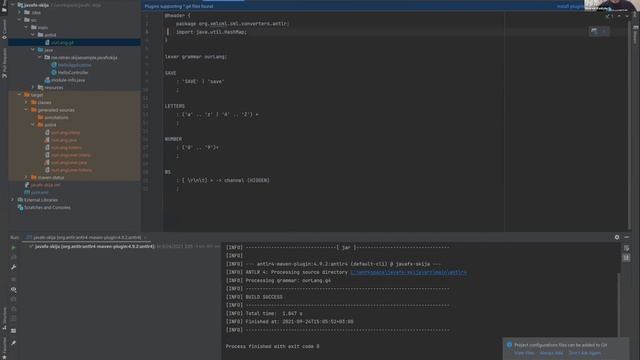Collapse the target folder
Screen dimensions: 640x360
click(19, 95)
